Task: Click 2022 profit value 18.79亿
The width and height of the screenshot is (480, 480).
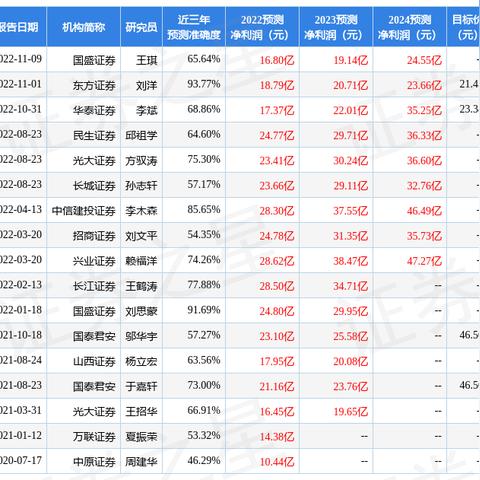Action: coord(277,86)
